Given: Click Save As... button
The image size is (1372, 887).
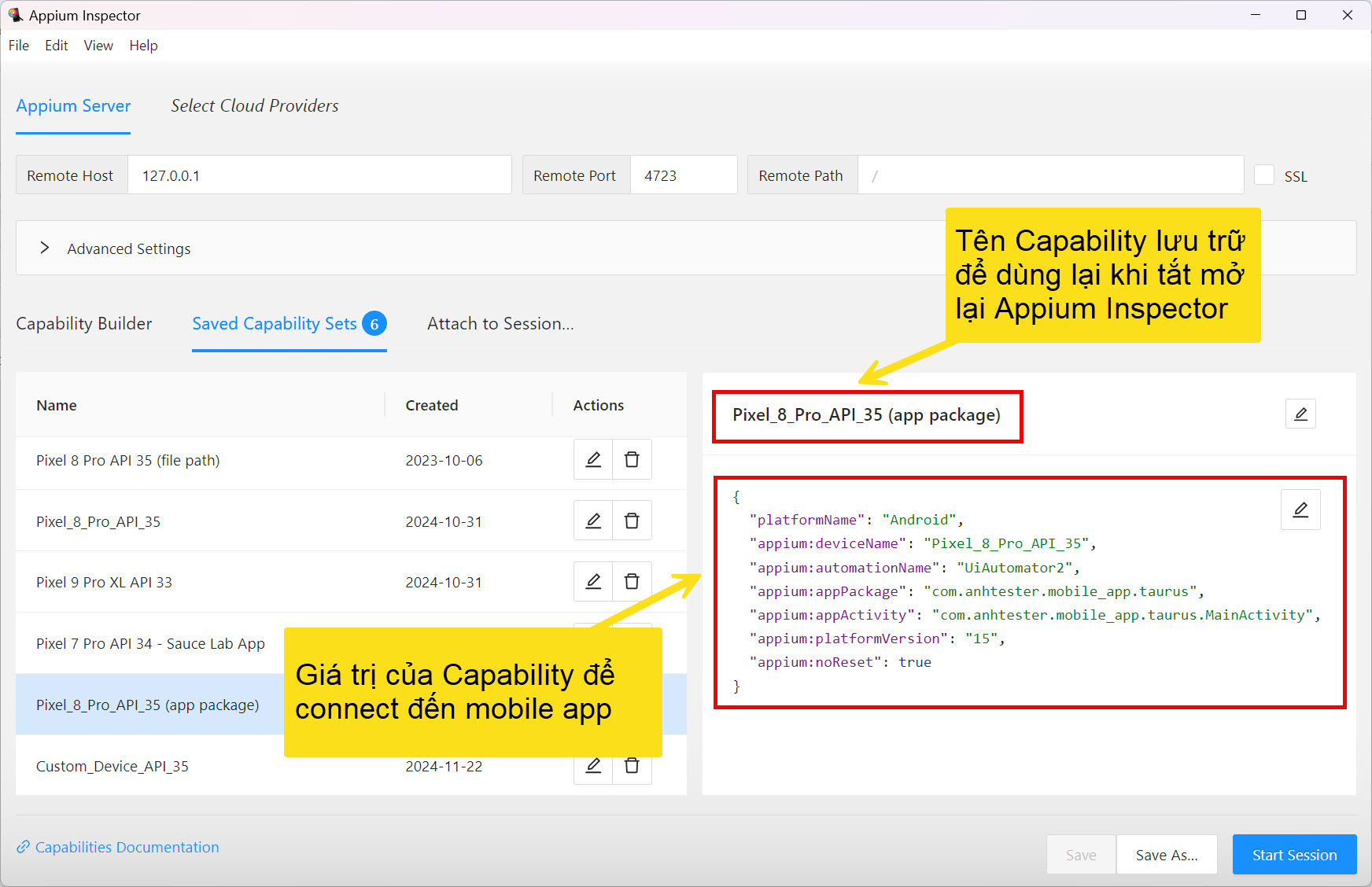Looking at the screenshot, I should [1167, 855].
